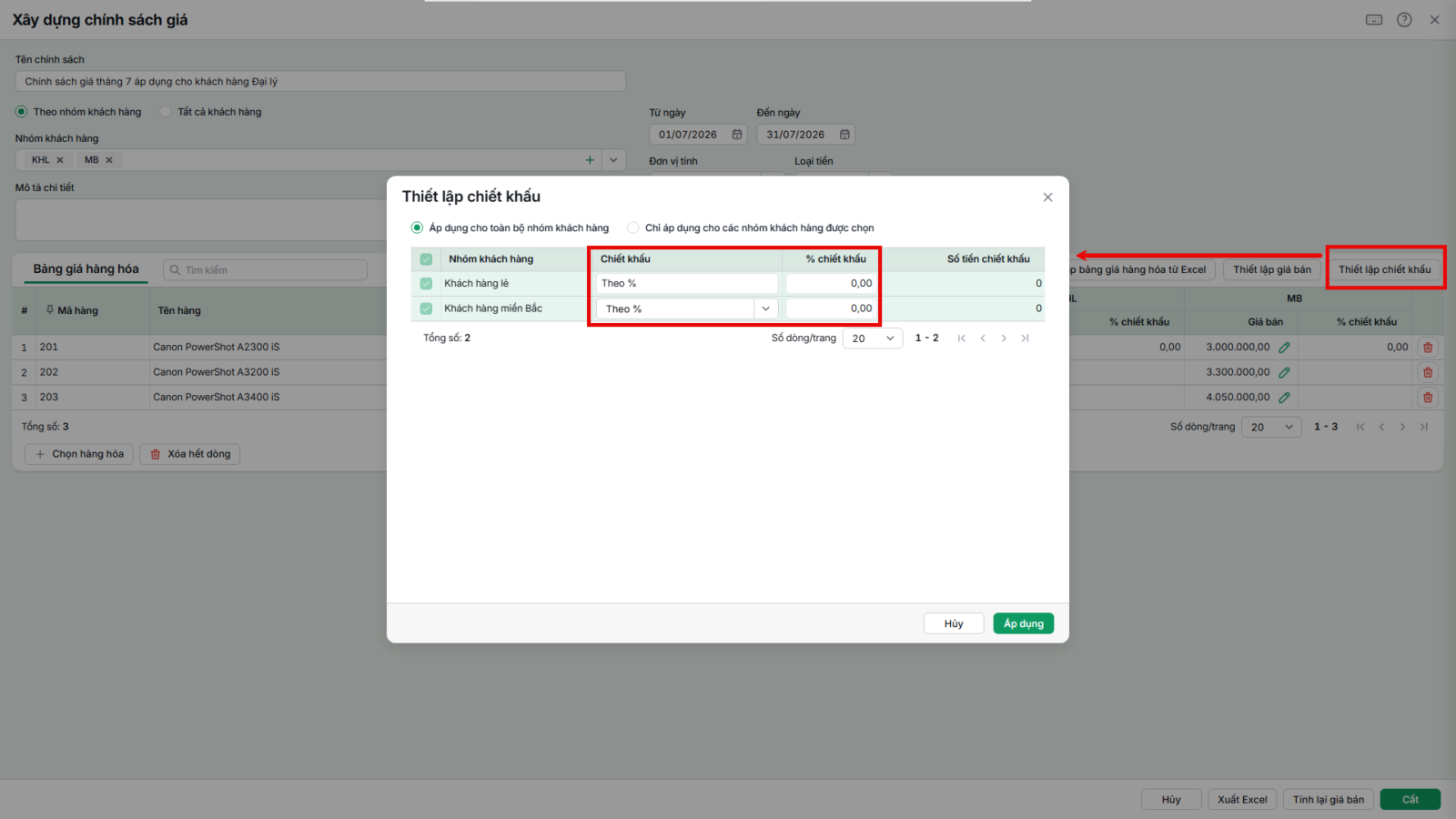Image resolution: width=1456 pixels, height=819 pixels.
Task: Click Hủy button in discount dialog
Action: pyautogui.click(x=954, y=623)
